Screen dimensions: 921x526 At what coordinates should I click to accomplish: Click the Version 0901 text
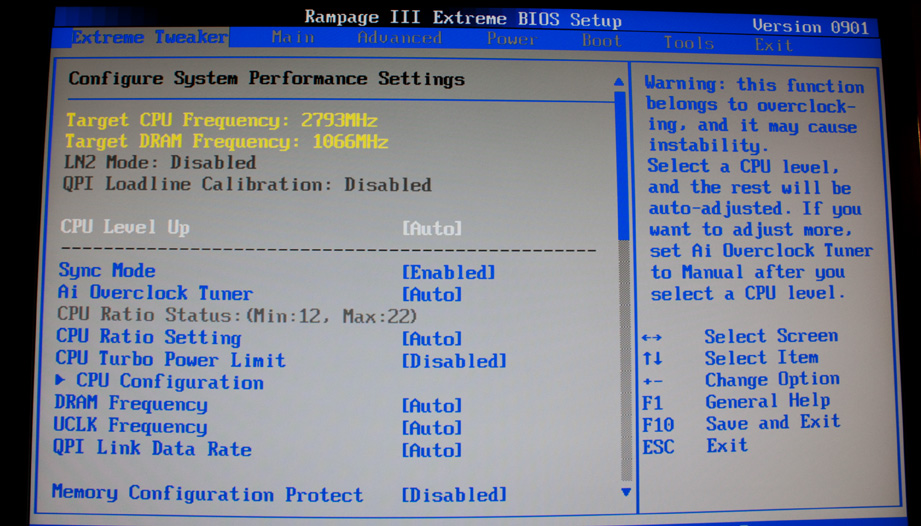click(810, 27)
